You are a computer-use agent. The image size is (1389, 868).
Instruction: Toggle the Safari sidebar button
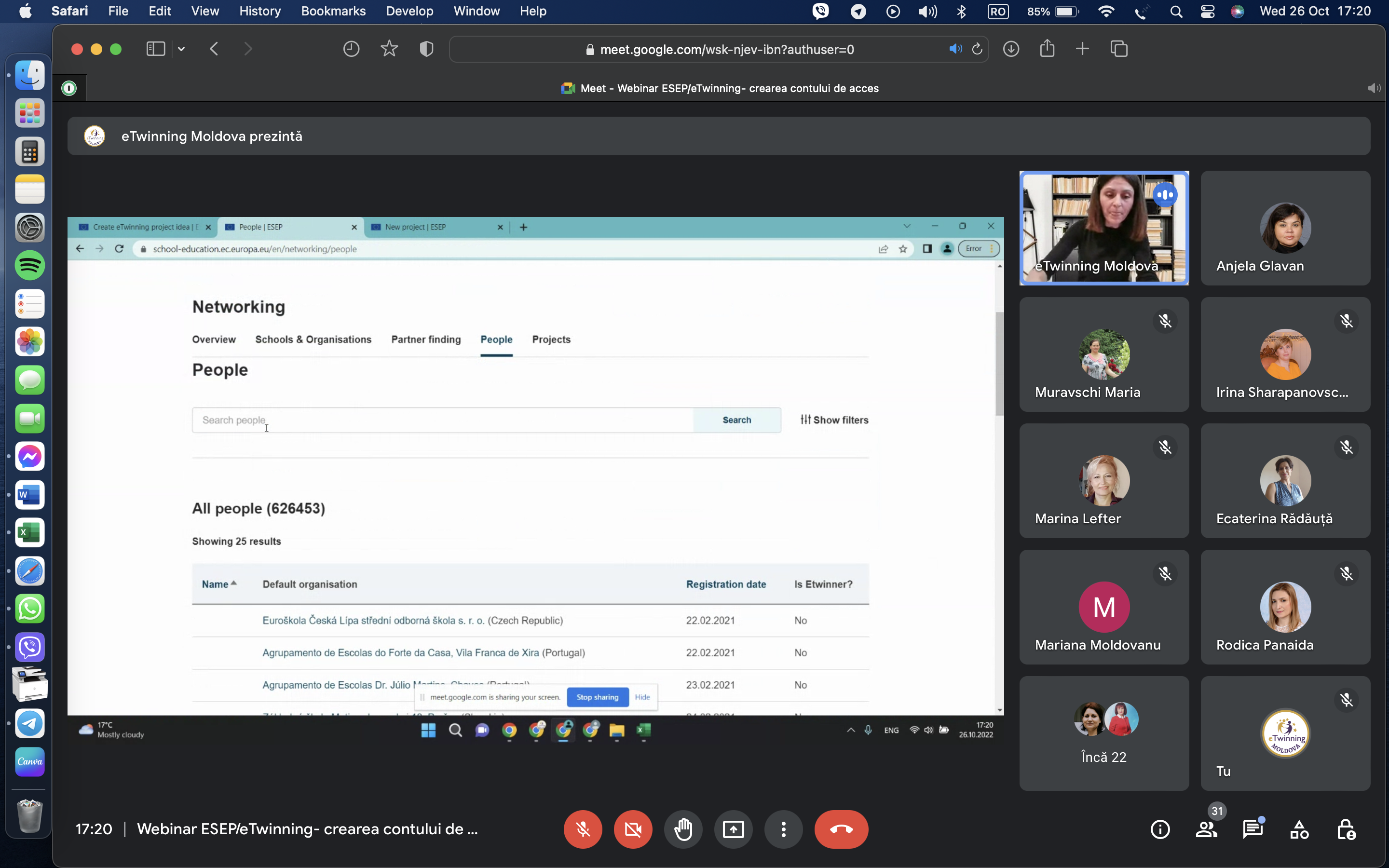[156, 49]
